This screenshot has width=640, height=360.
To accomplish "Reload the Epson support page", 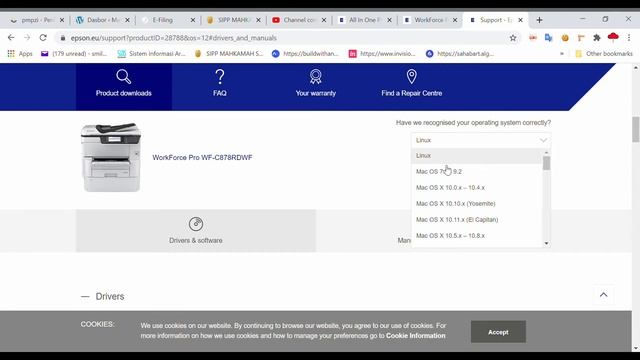I will click(x=43, y=38).
